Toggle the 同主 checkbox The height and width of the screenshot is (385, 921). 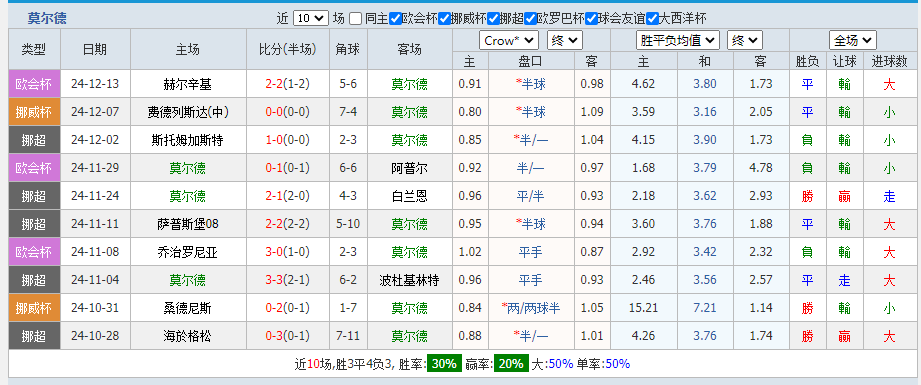[355, 19]
